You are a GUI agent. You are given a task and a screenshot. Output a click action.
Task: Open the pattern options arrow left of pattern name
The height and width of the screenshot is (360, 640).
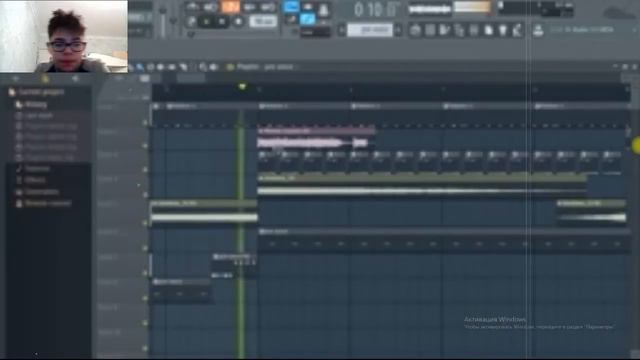342,30
